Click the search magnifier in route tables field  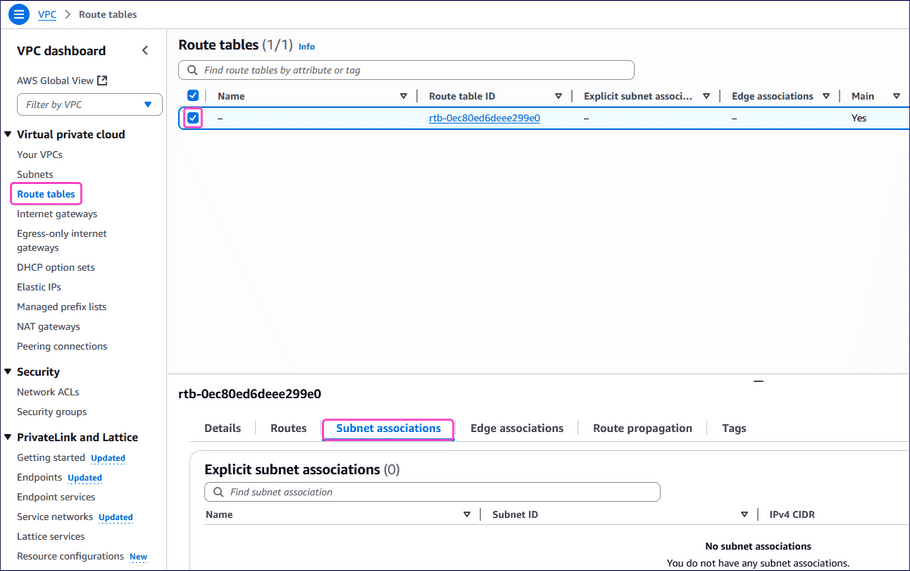pos(192,70)
